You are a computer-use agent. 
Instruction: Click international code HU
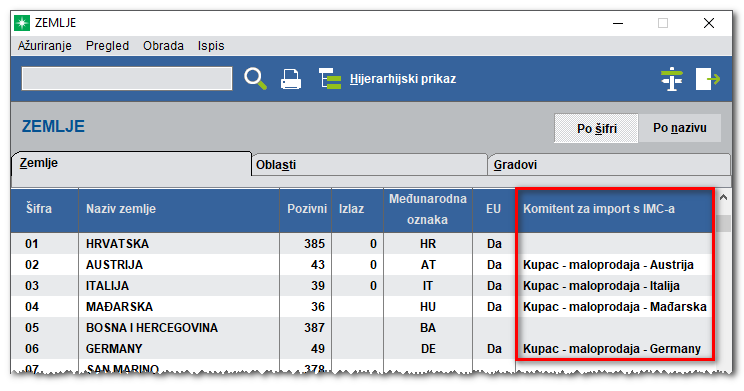click(428, 307)
